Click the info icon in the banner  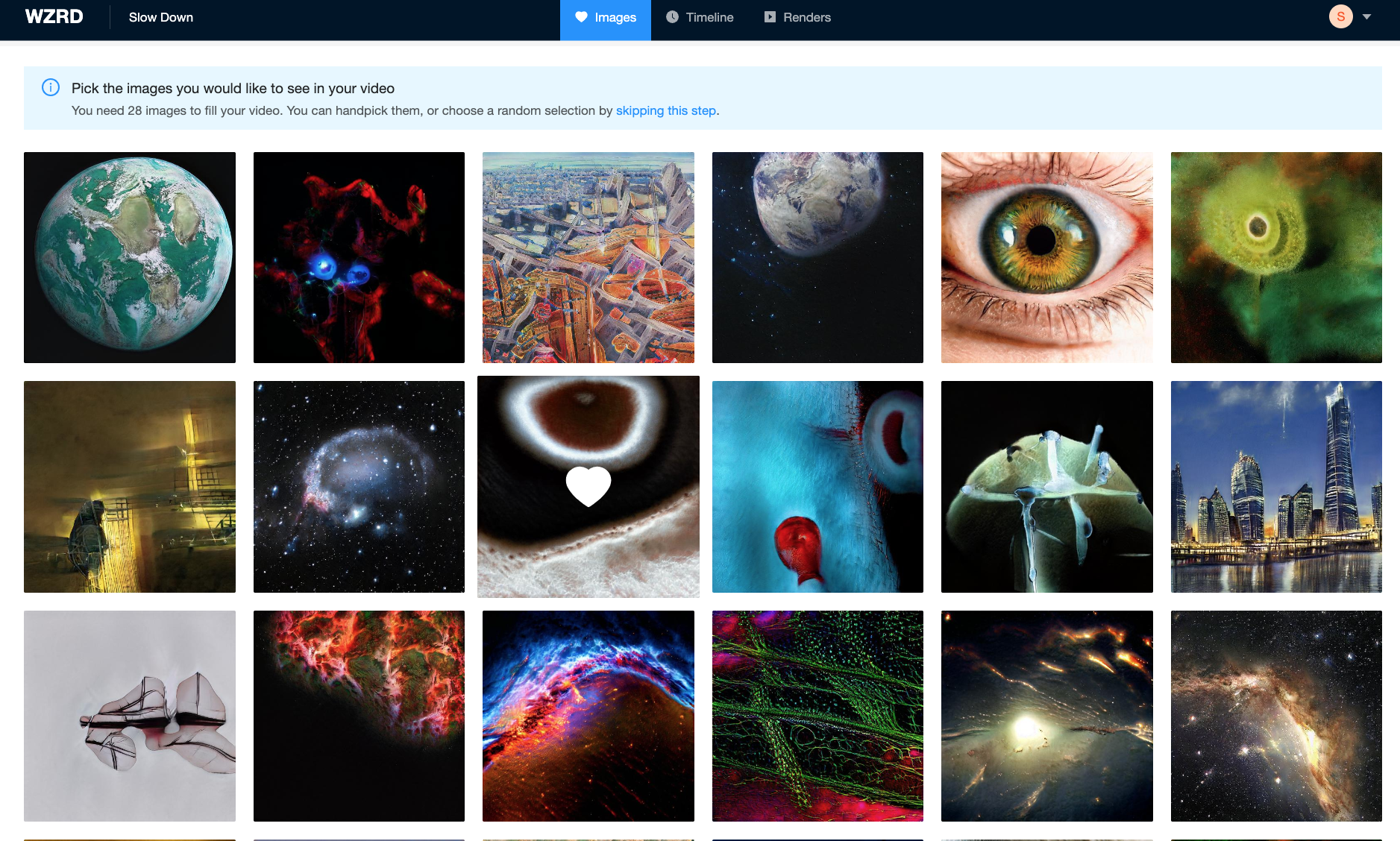pyautogui.click(x=51, y=87)
